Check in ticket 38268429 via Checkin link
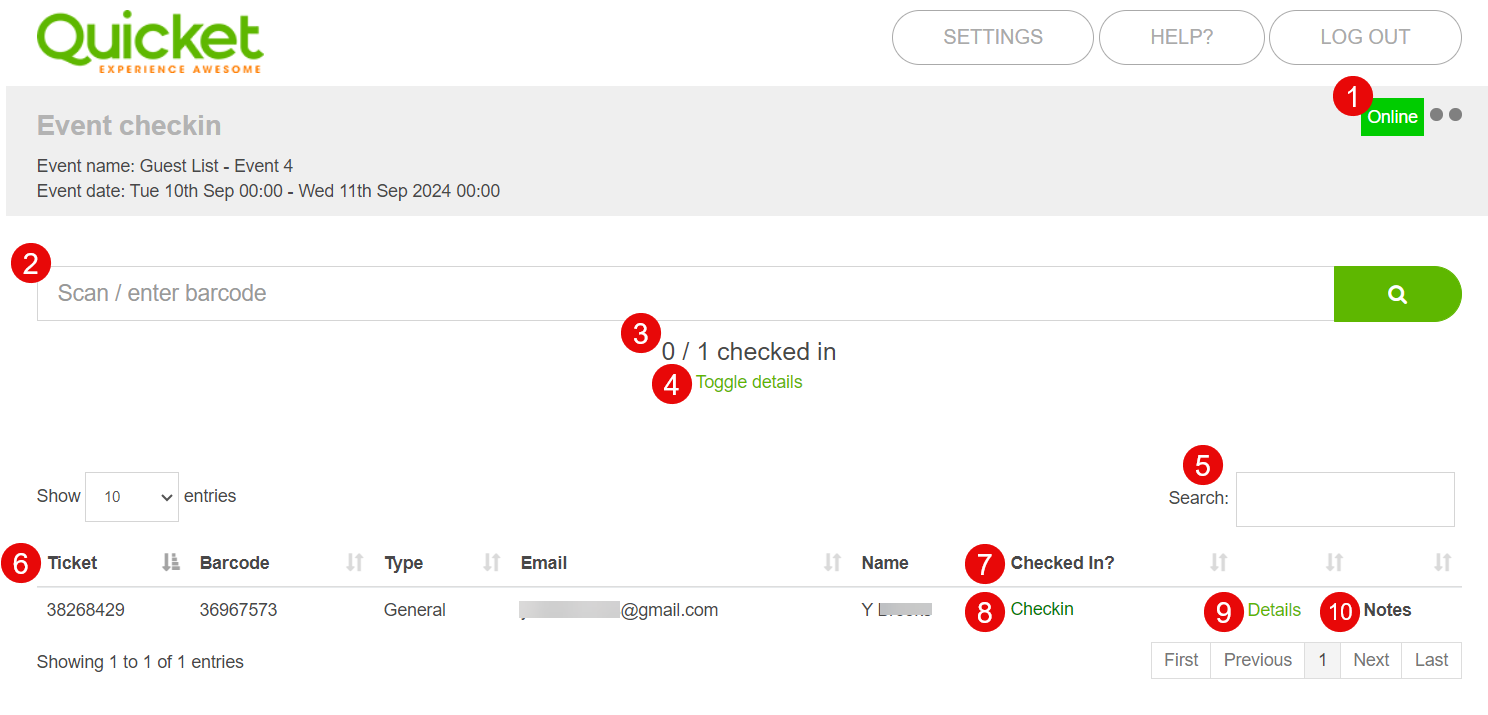1488x715 pixels. pyautogui.click(x=1042, y=609)
